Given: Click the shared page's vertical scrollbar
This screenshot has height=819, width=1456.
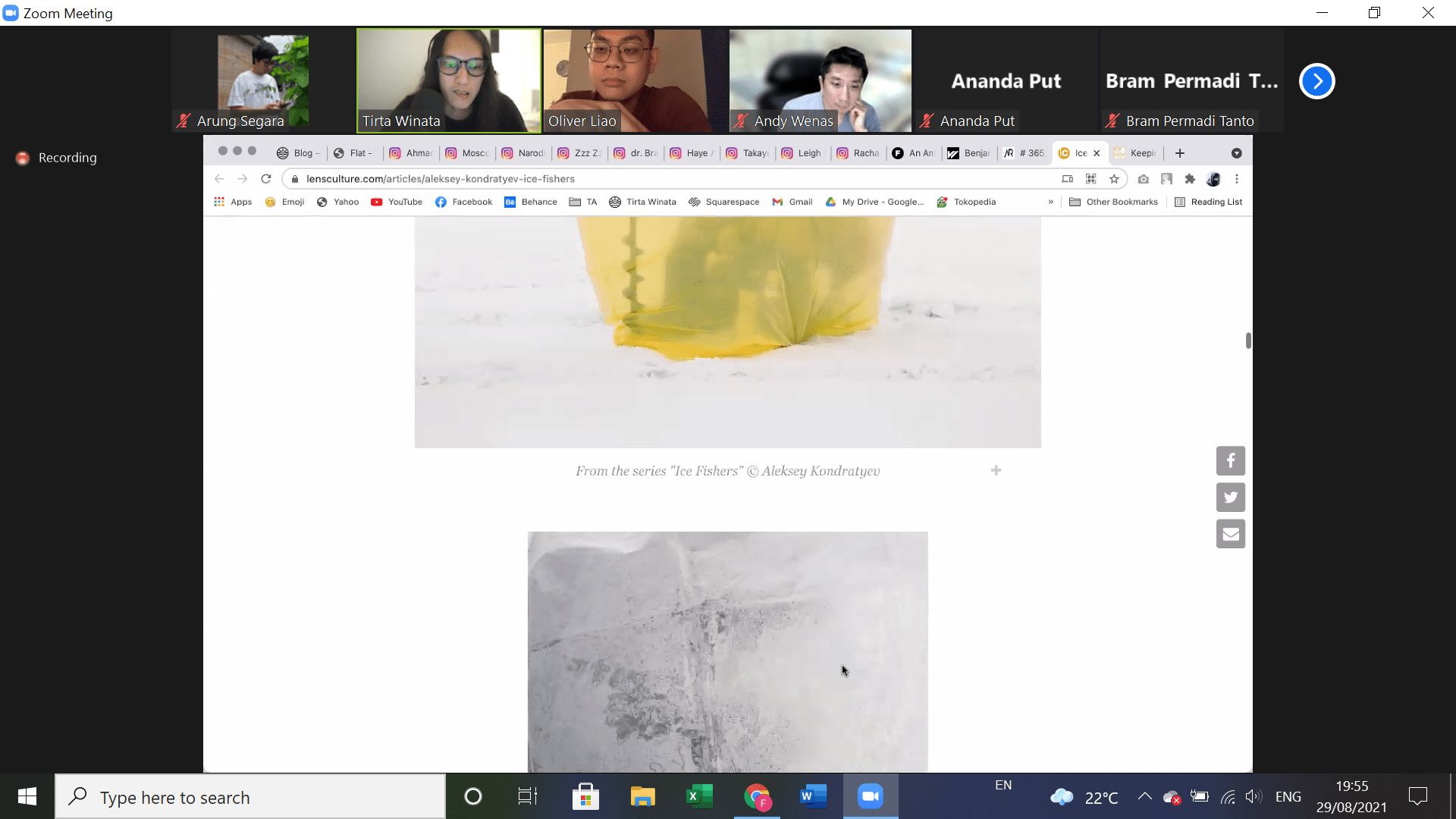Looking at the screenshot, I should [1248, 340].
